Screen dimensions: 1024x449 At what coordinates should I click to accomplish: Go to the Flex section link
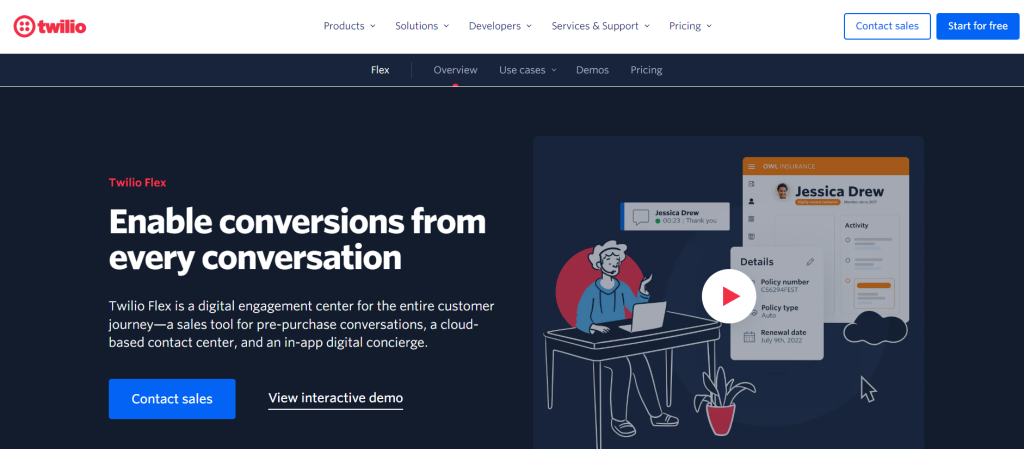[x=380, y=70]
